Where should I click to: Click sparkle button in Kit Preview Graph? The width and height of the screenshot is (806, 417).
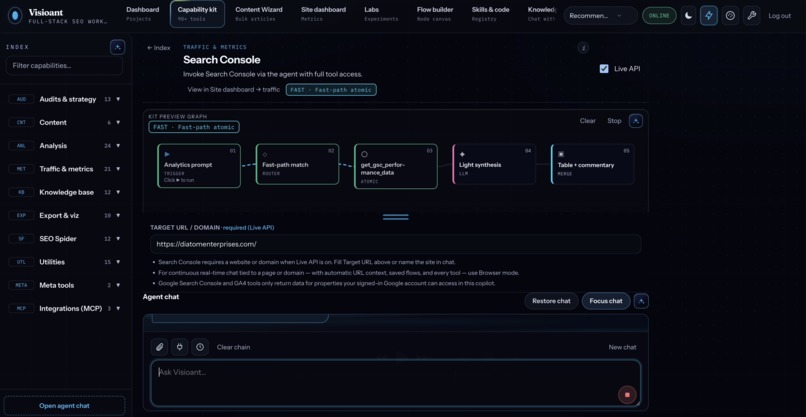click(636, 121)
